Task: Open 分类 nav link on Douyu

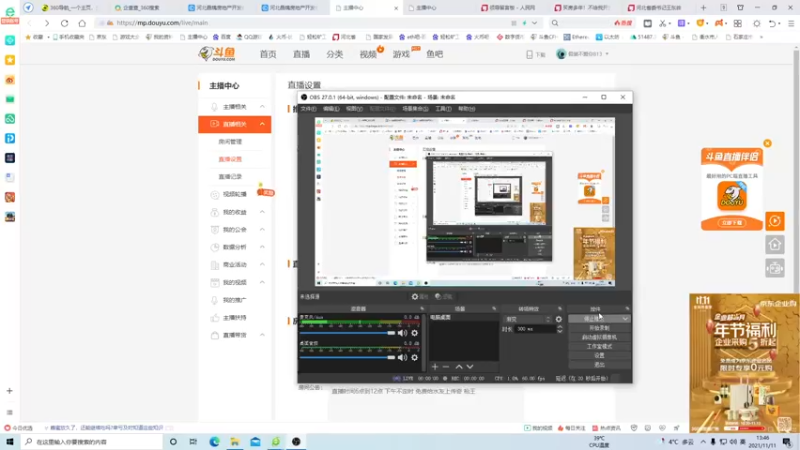Action: (335, 54)
